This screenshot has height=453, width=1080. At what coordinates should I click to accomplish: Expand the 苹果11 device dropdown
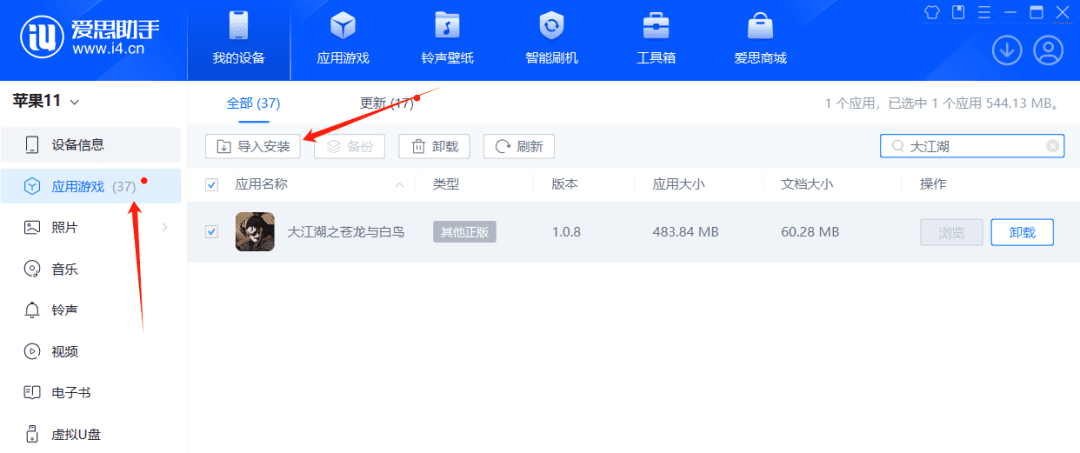point(75,101)
